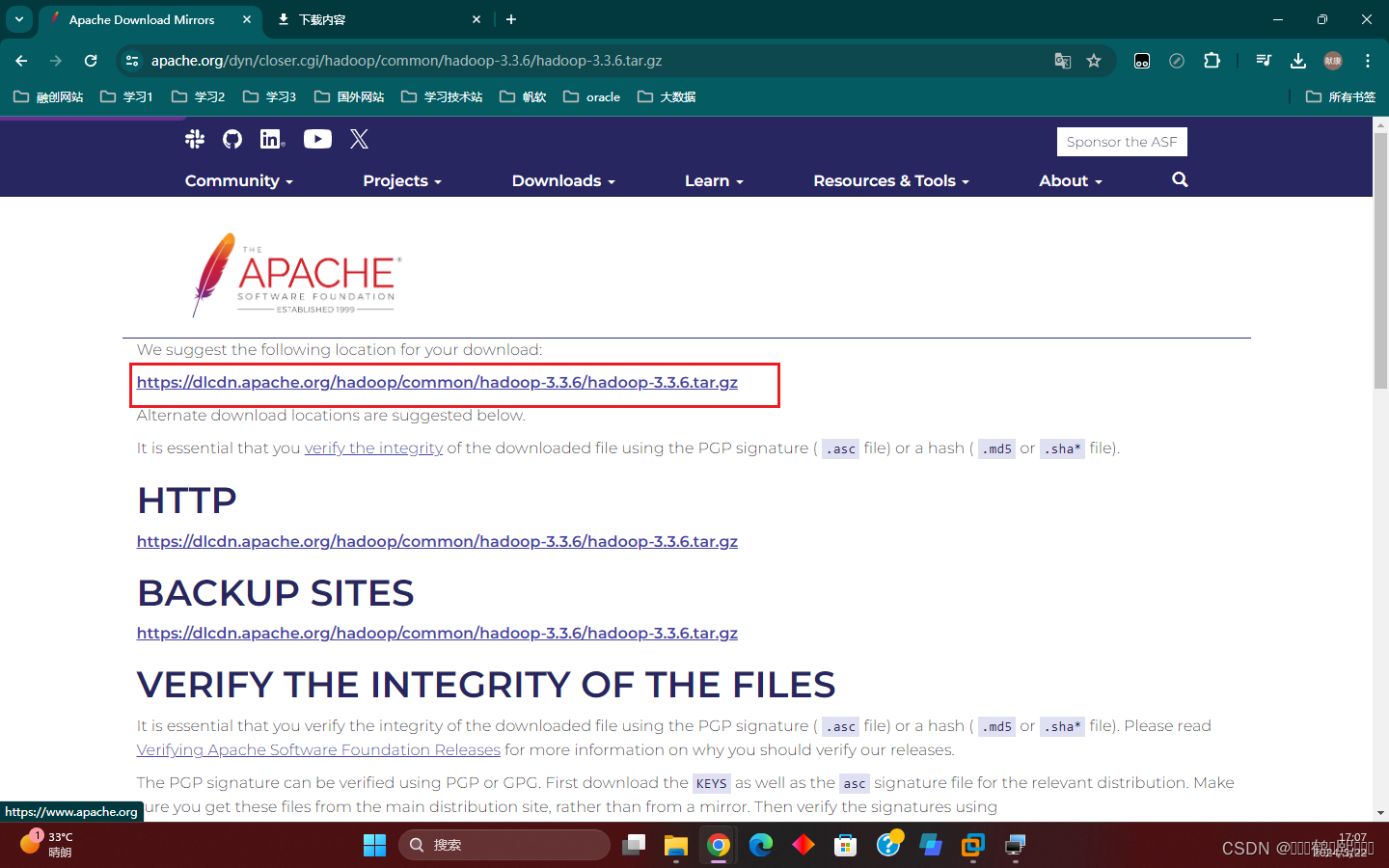Viewport: 1389px width, 868px height.
Task: Click the page vertical scrollbar thumb
Action: coord(1380,260)
